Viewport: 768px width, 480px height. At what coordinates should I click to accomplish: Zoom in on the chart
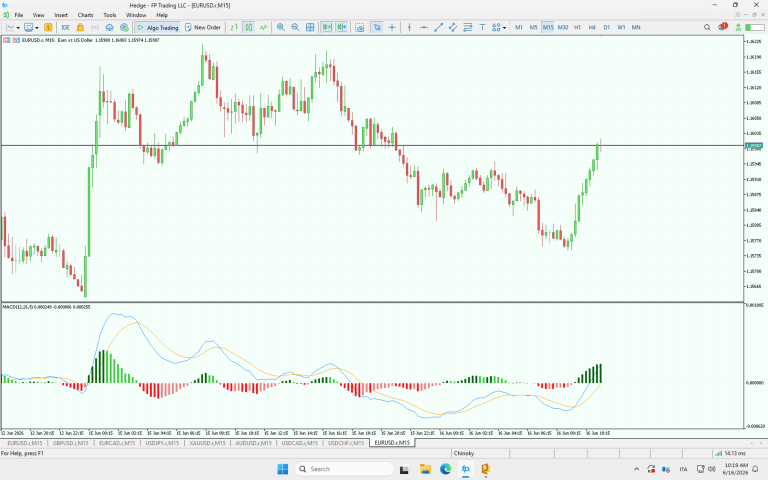point(281,27)
